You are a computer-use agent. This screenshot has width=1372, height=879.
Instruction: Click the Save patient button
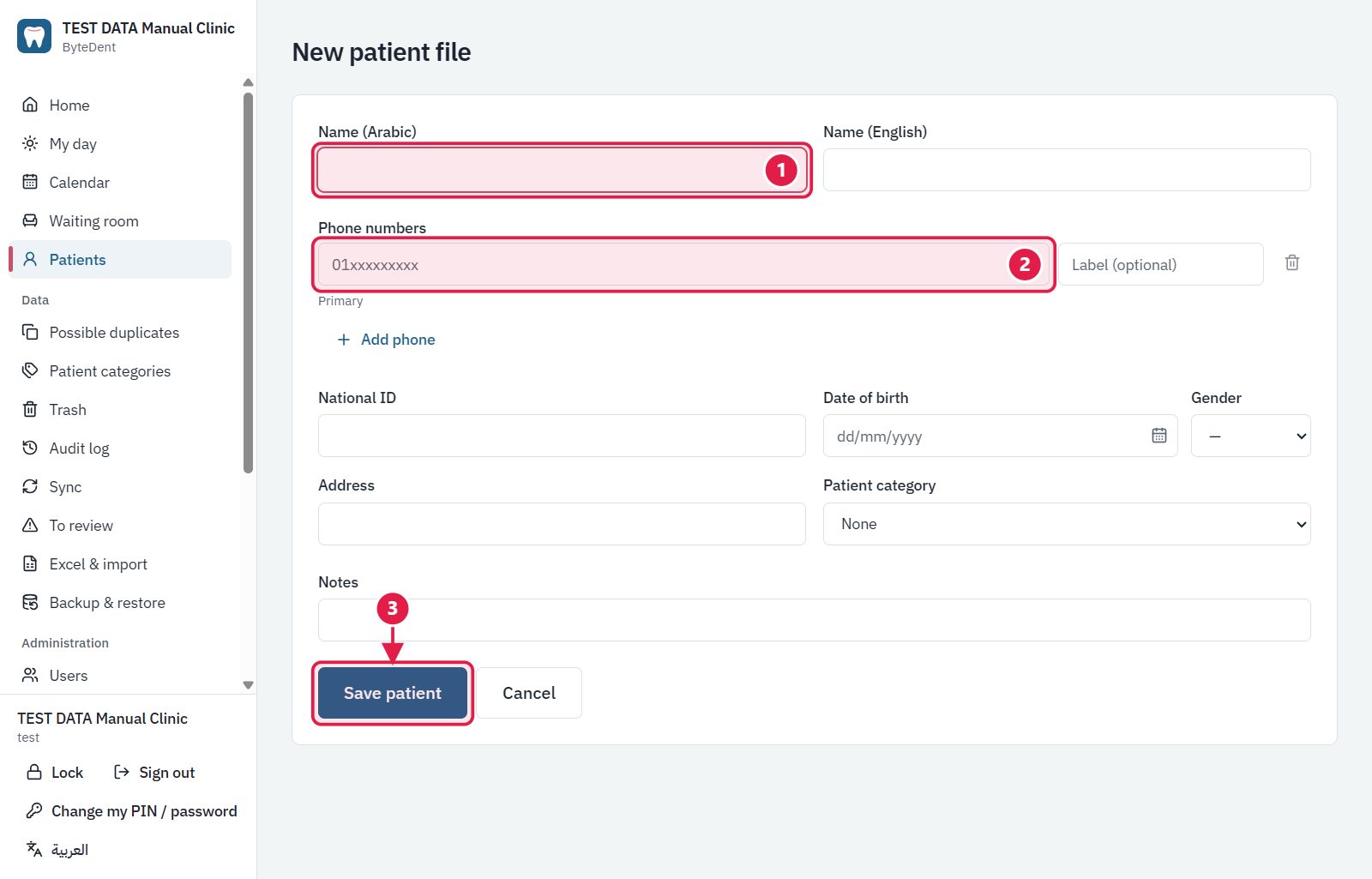pos(393,693)
